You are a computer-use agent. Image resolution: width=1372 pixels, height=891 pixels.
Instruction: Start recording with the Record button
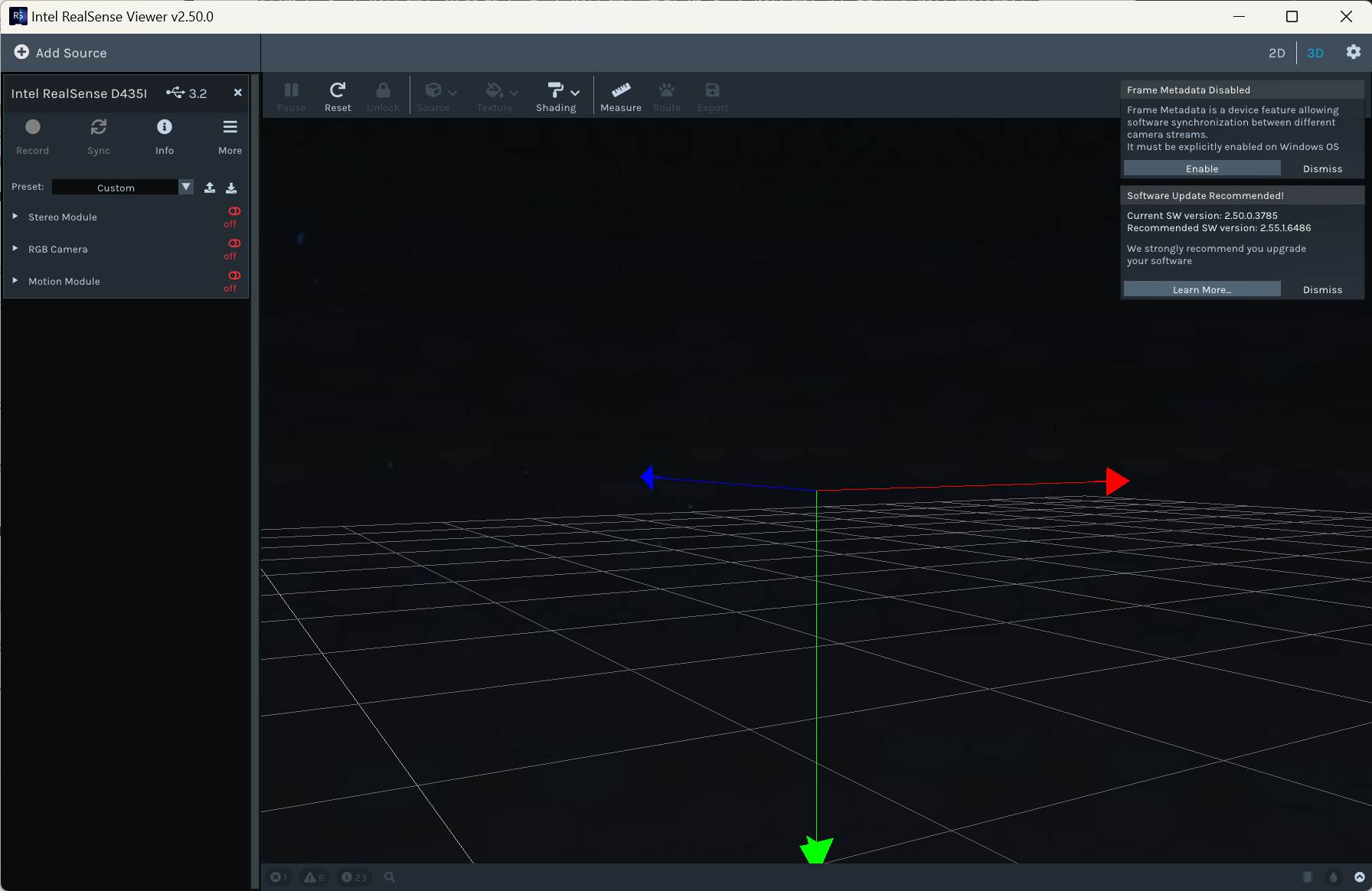click(32, 136)
